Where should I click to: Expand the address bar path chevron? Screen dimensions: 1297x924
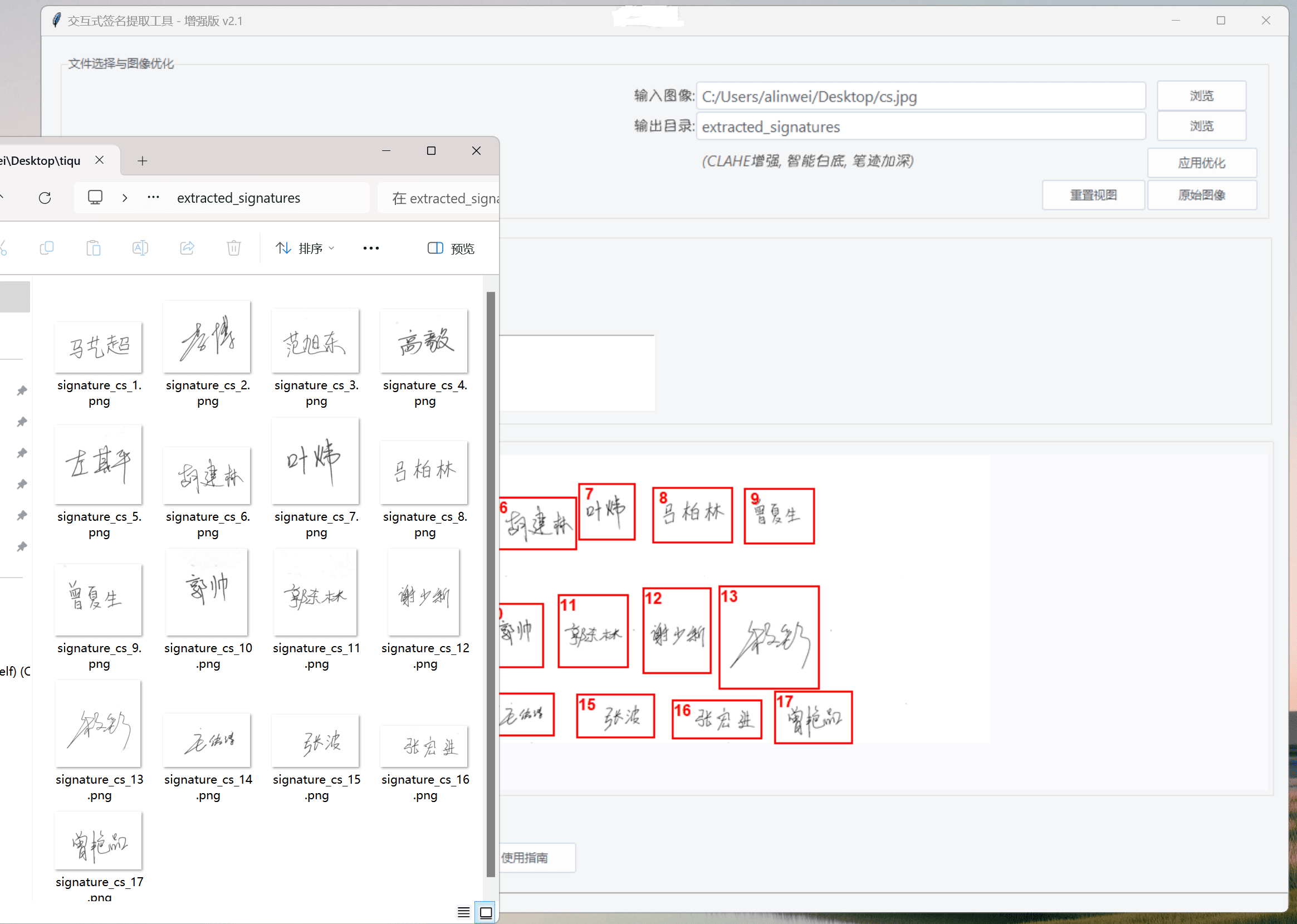coord(125,198)
